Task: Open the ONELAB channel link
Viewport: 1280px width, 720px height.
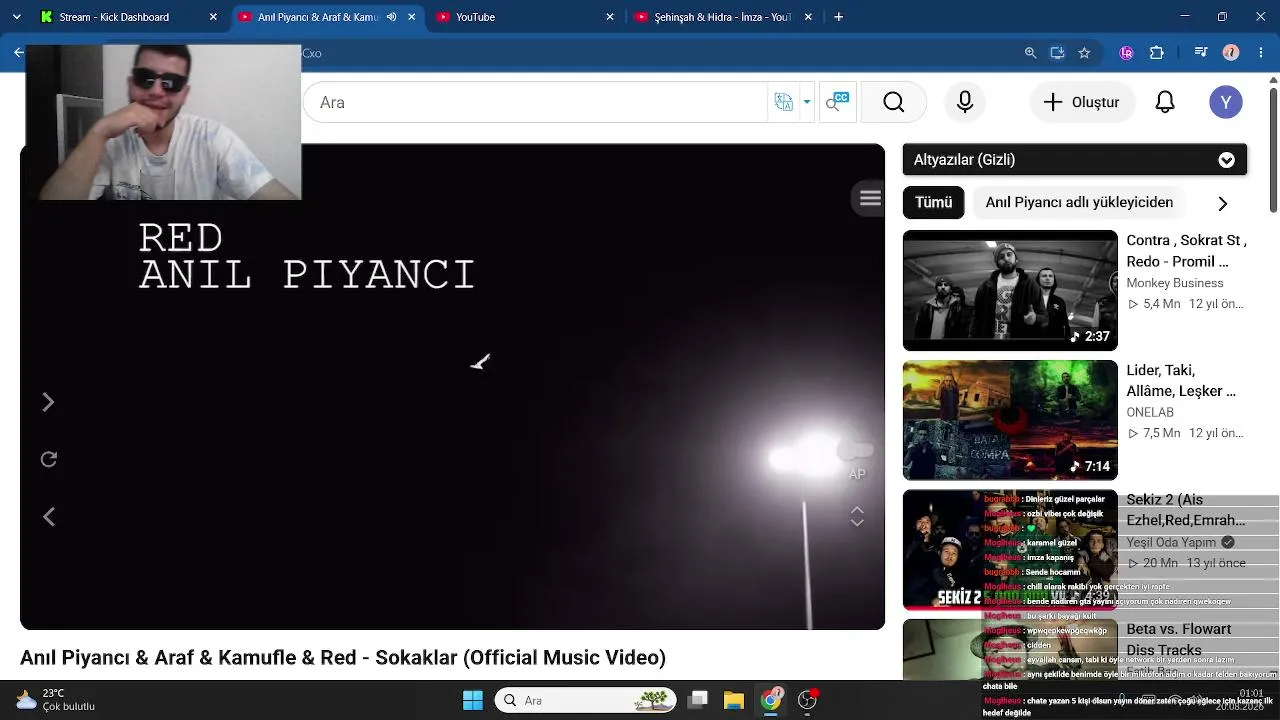Action: pyautogui.click(x=1150, y=412)
